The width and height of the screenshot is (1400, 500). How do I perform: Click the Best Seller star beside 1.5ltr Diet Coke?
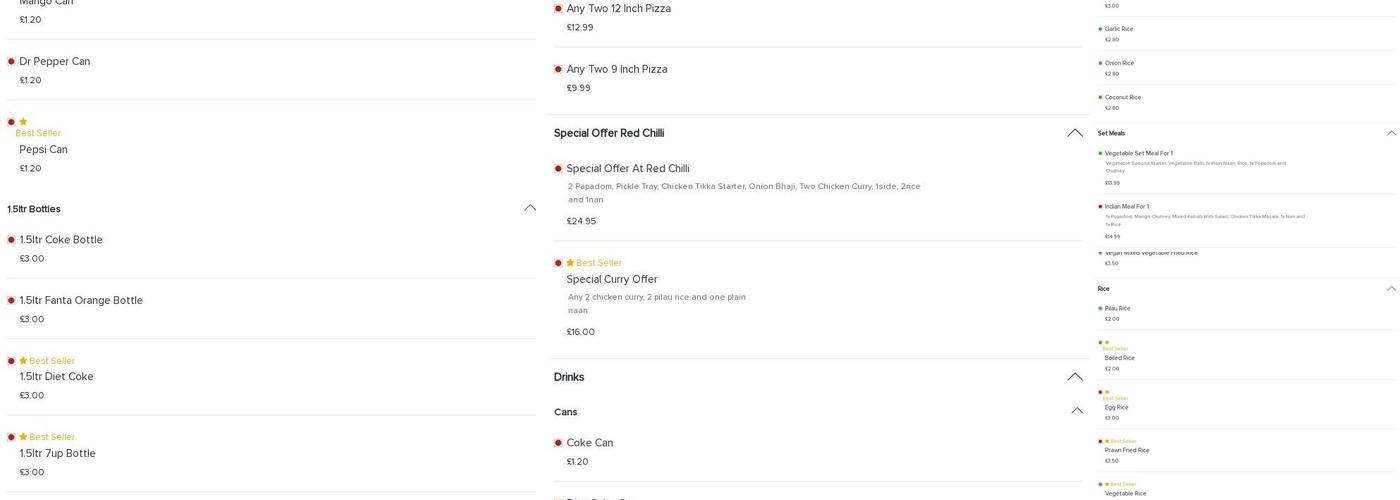coord(23,361)
